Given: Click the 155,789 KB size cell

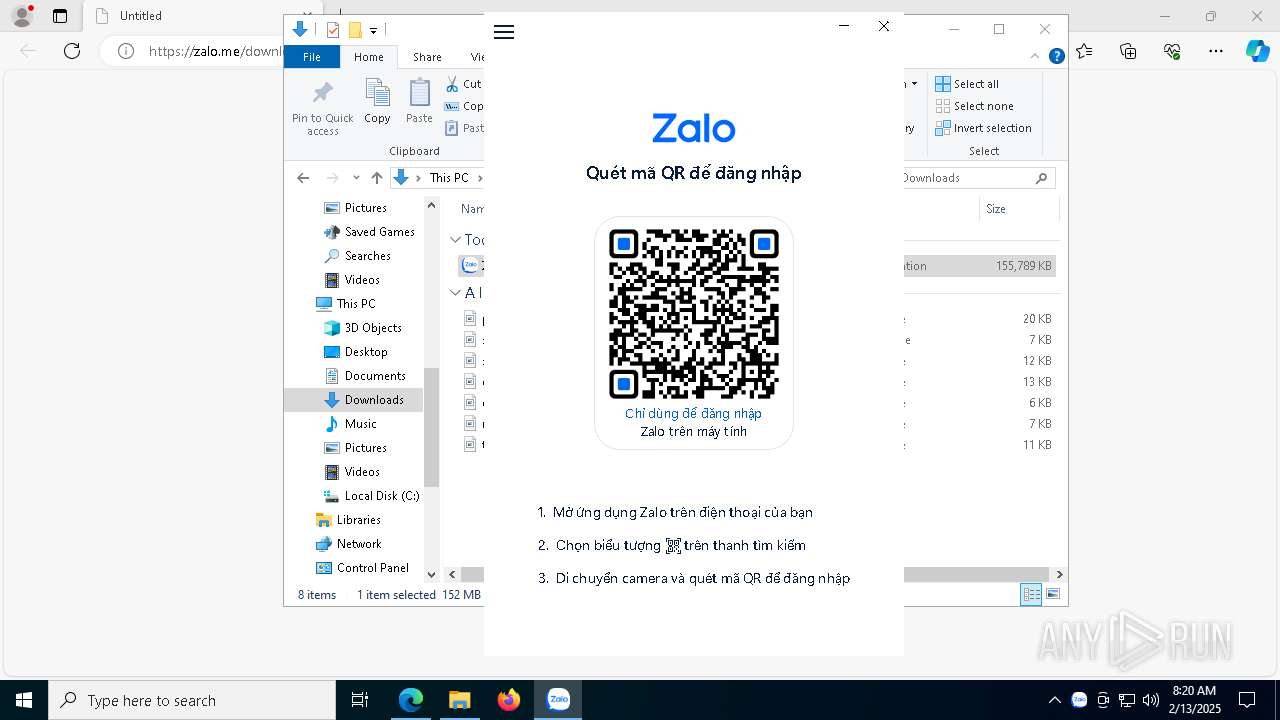Looking at the screenshot, I should click(x=1023, y=266).
